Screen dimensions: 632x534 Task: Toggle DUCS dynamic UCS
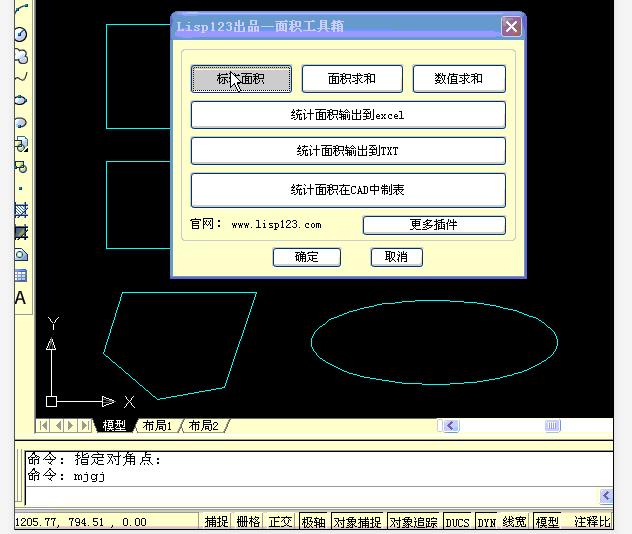point(457,522)
